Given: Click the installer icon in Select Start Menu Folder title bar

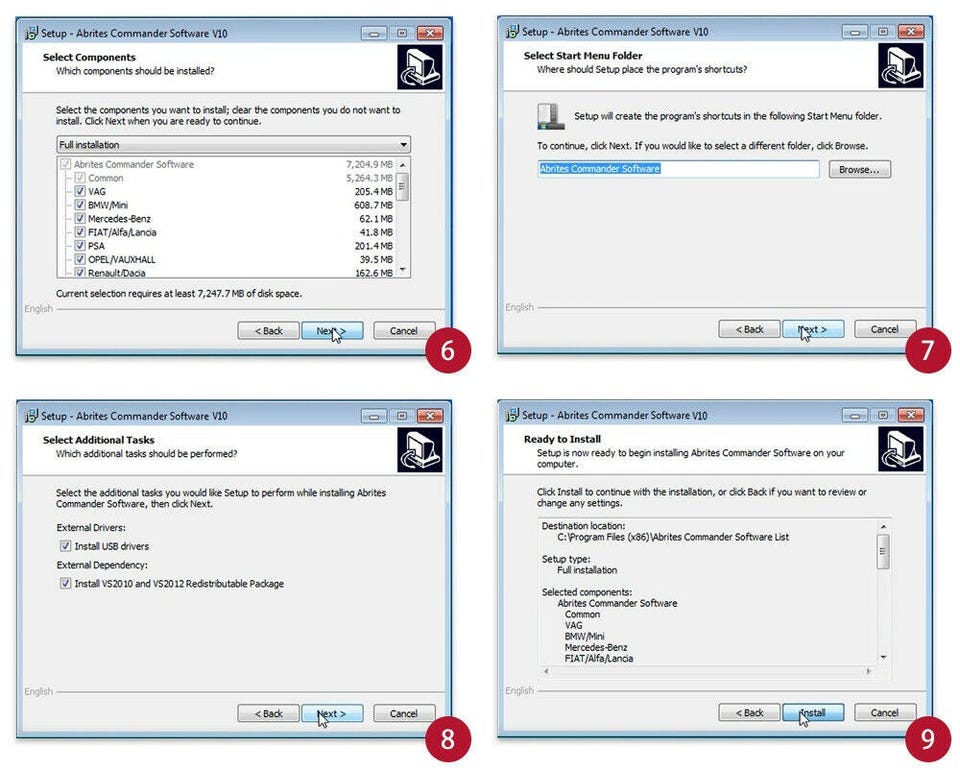Looking at the screenshot, I should (512, 31).
